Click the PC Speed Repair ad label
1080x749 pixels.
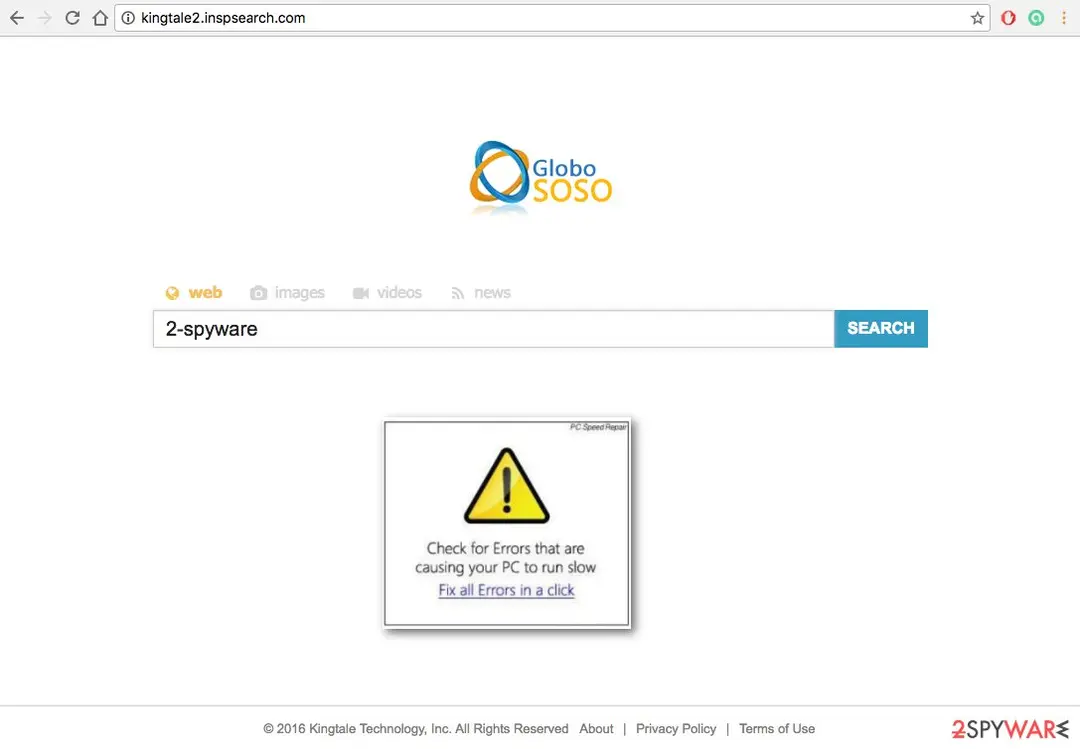coord(598,427)
